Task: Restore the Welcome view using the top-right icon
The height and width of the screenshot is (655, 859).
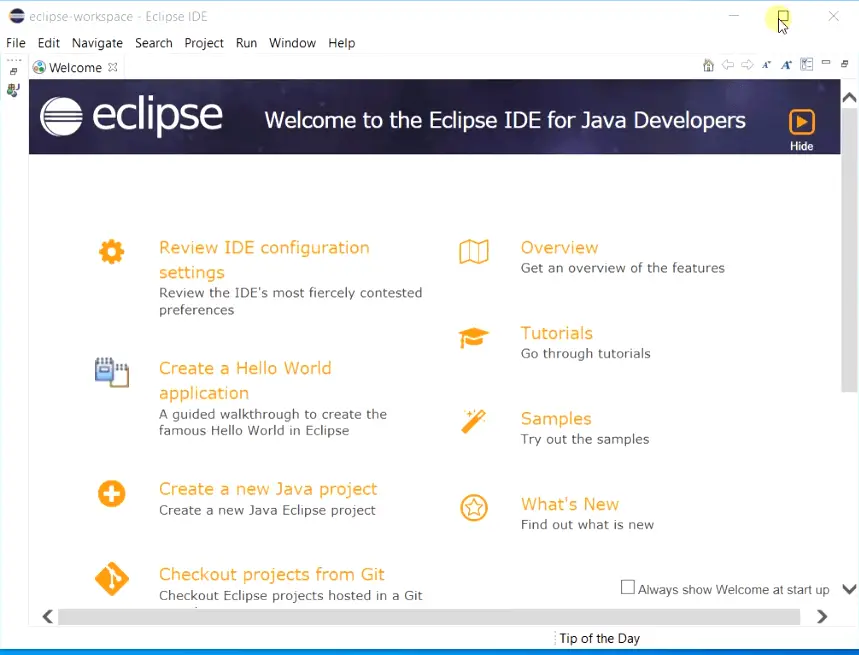Action: (x=845, y=64)
